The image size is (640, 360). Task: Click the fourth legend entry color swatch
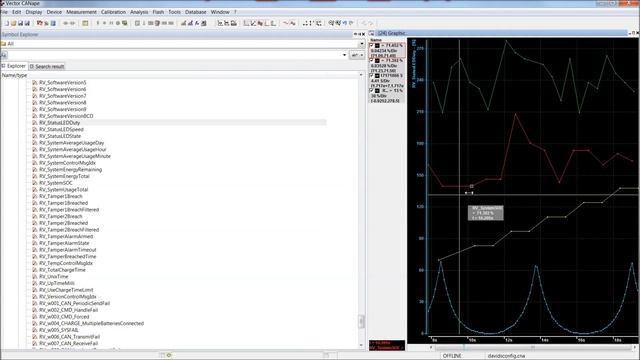pyautogui.click(x=377, y=91)
